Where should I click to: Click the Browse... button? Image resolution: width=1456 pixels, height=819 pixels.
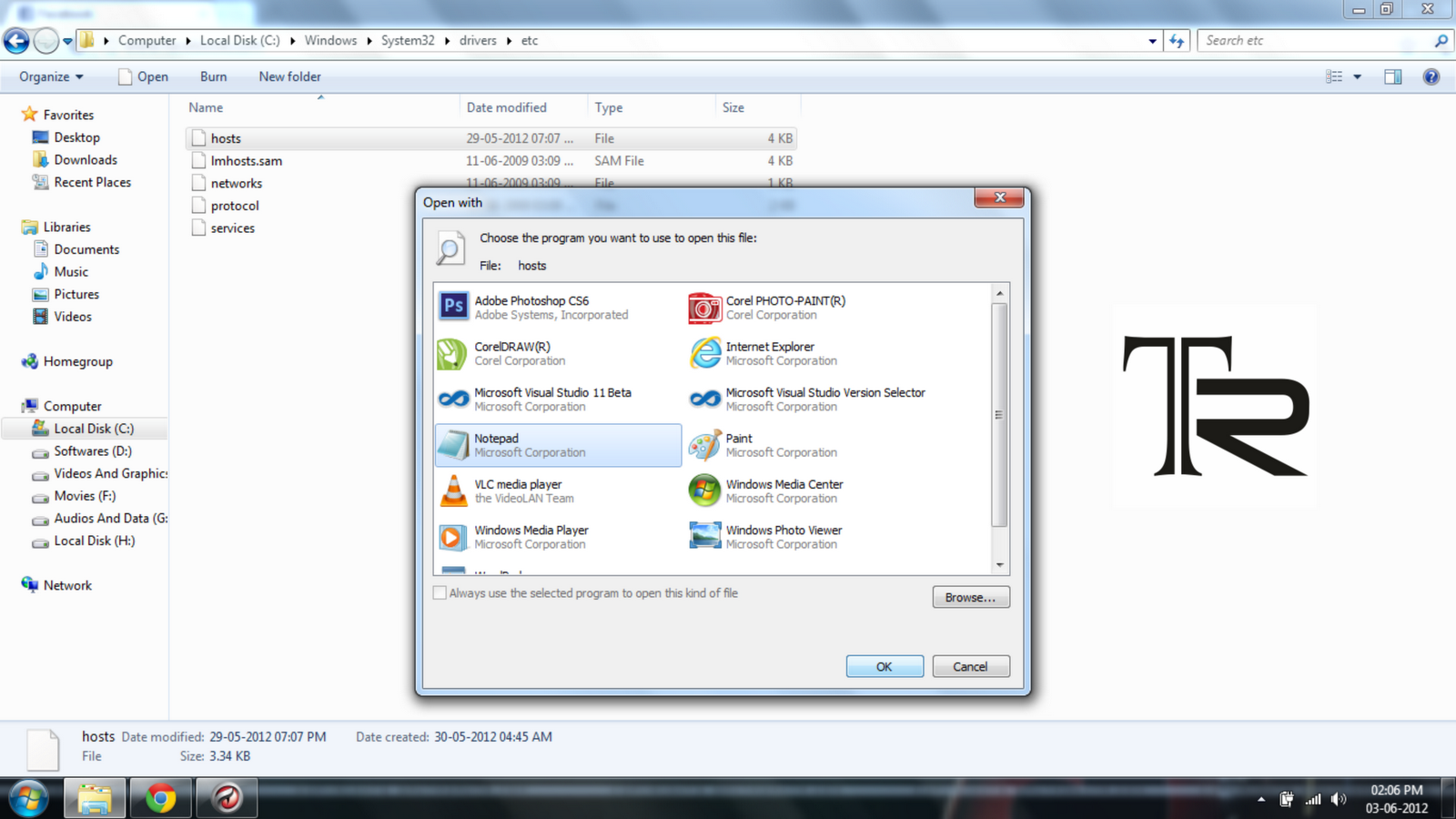970,598
